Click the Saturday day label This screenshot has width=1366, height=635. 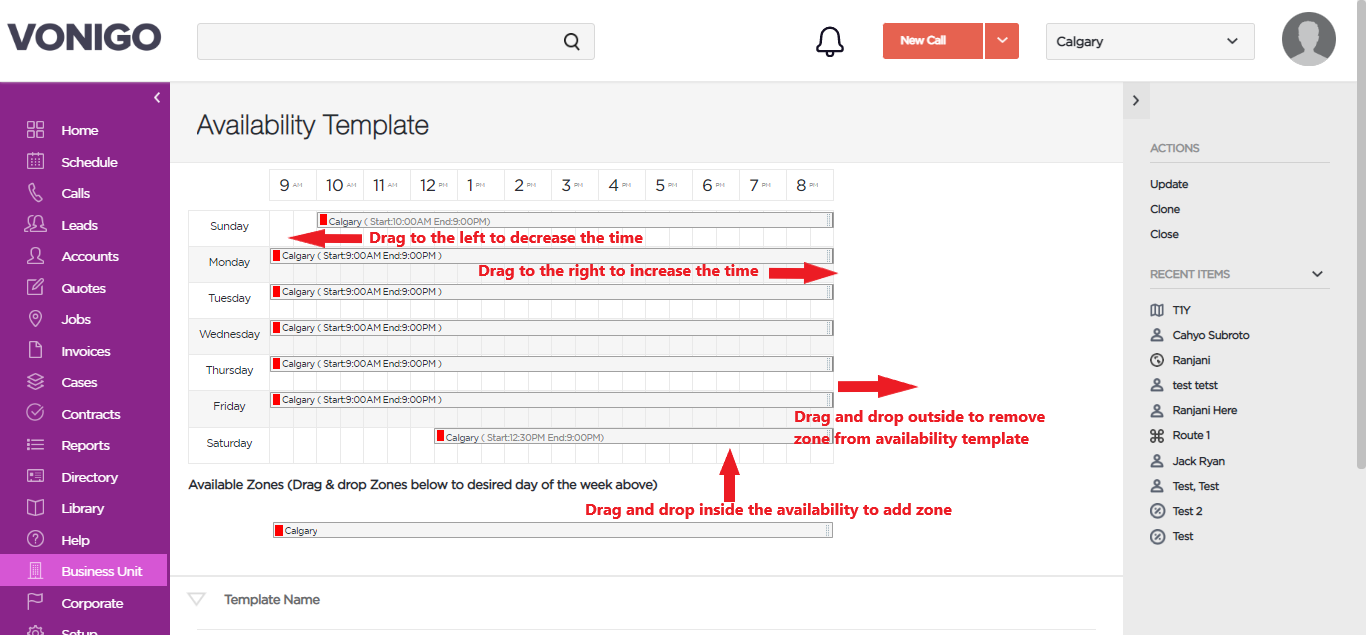(229, 443)
